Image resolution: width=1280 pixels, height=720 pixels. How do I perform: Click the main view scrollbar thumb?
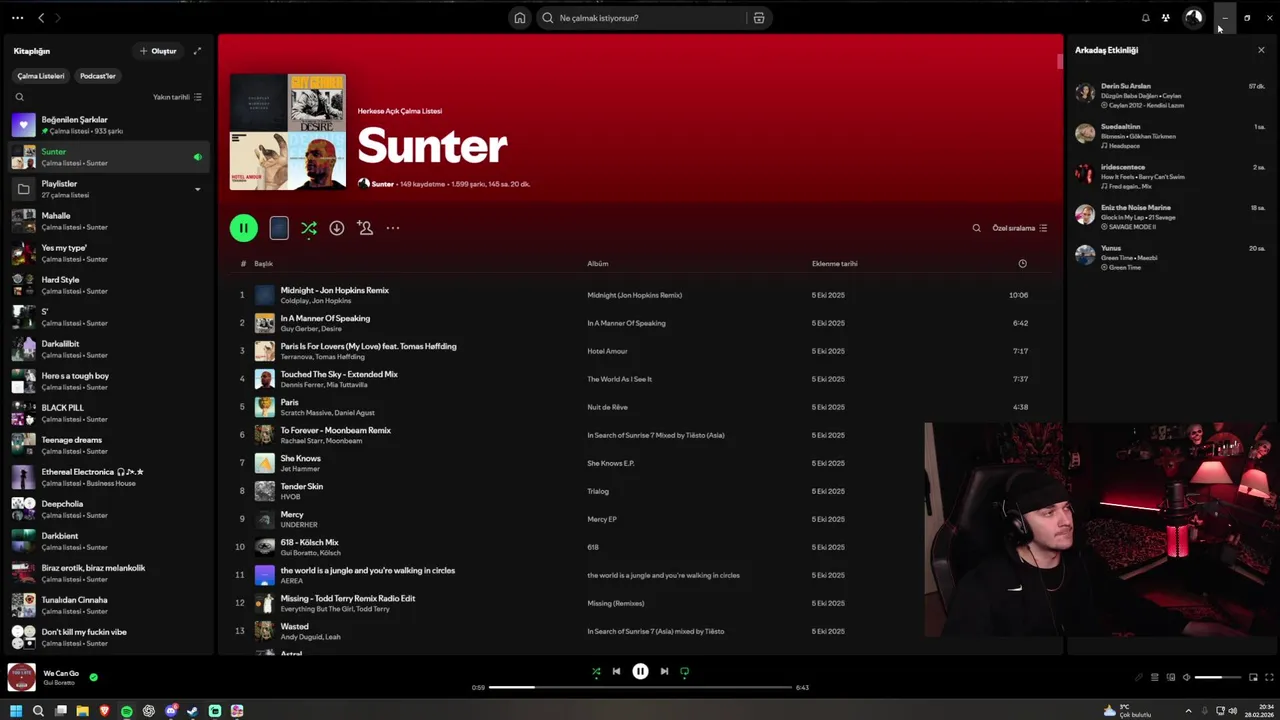[x=1060, y=62]
